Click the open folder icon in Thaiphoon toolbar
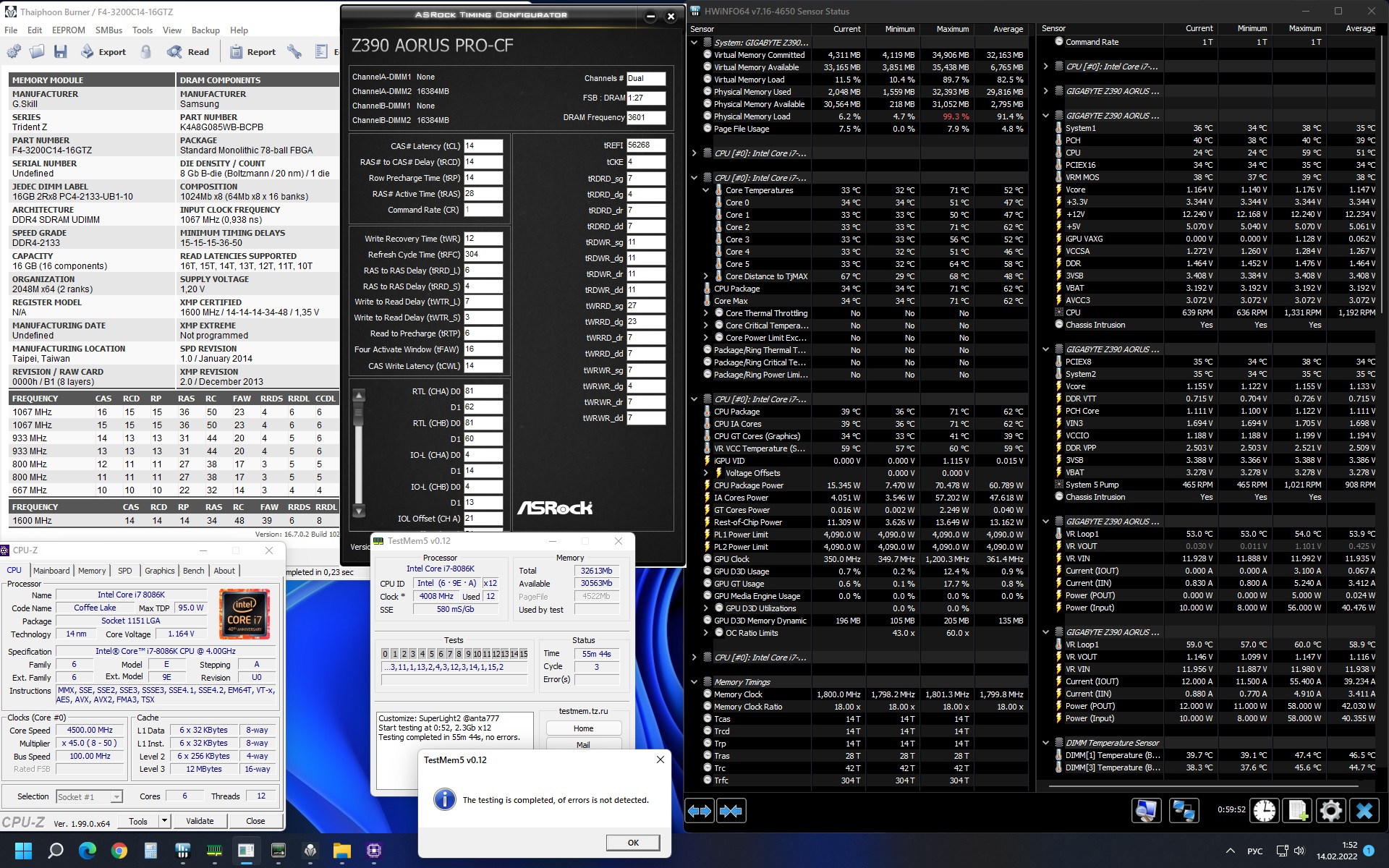The height and width of the screenshot is (868, 1389). pos(37,51)
